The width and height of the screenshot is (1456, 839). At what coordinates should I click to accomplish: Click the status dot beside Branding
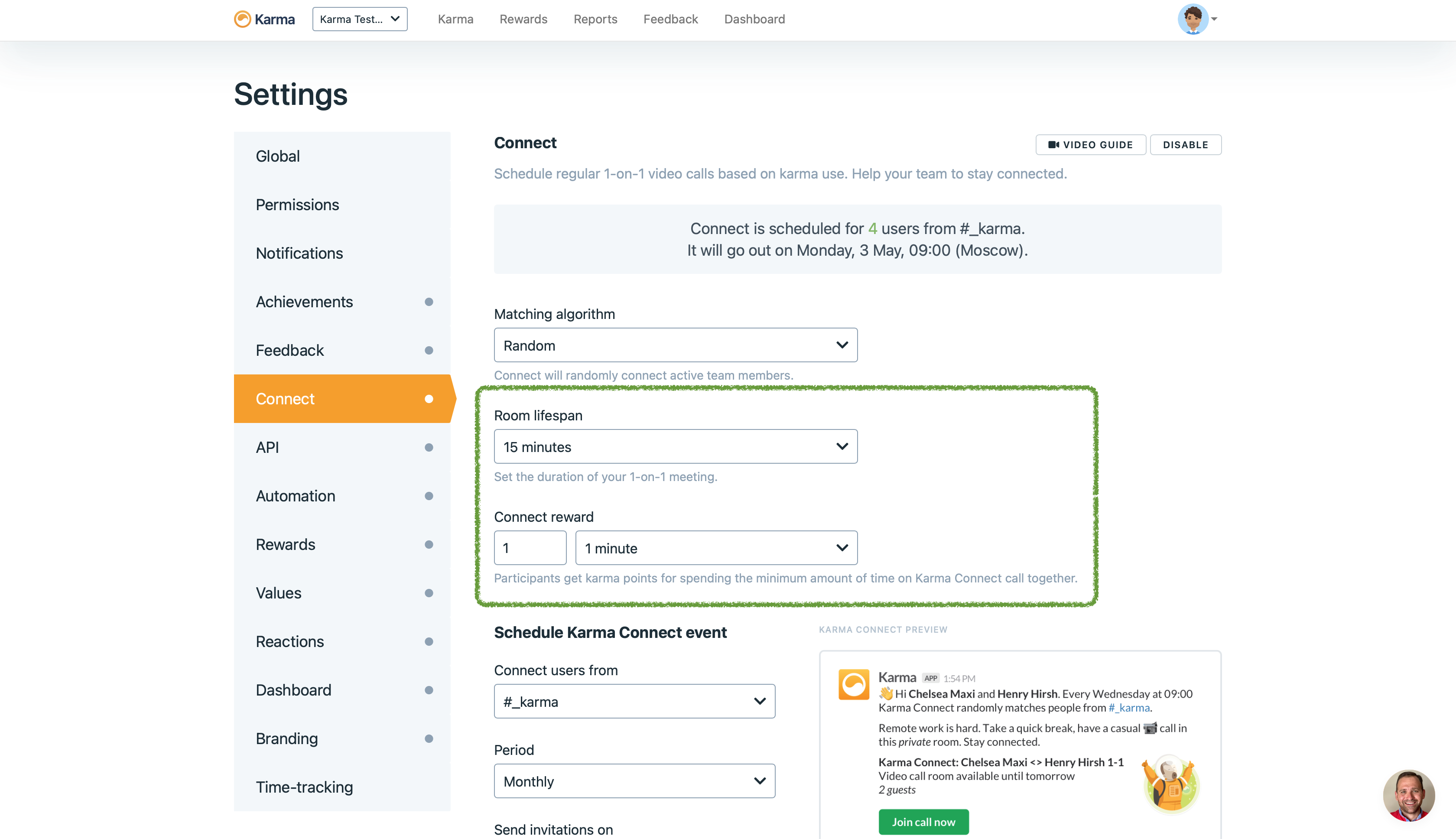(x=429, y=738)
